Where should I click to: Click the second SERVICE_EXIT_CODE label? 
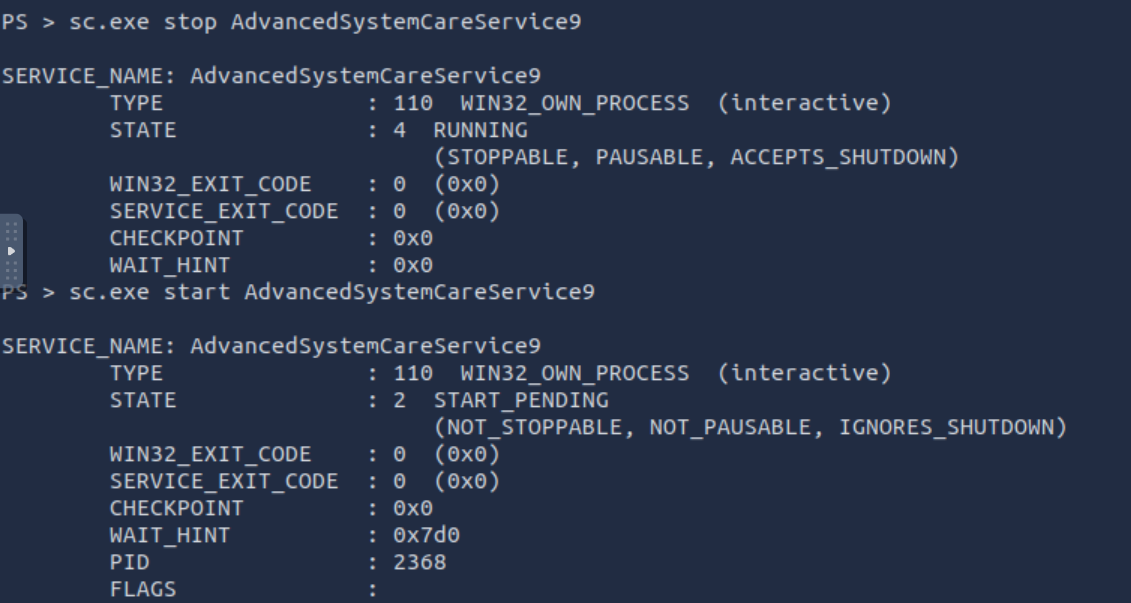(224, 482)
